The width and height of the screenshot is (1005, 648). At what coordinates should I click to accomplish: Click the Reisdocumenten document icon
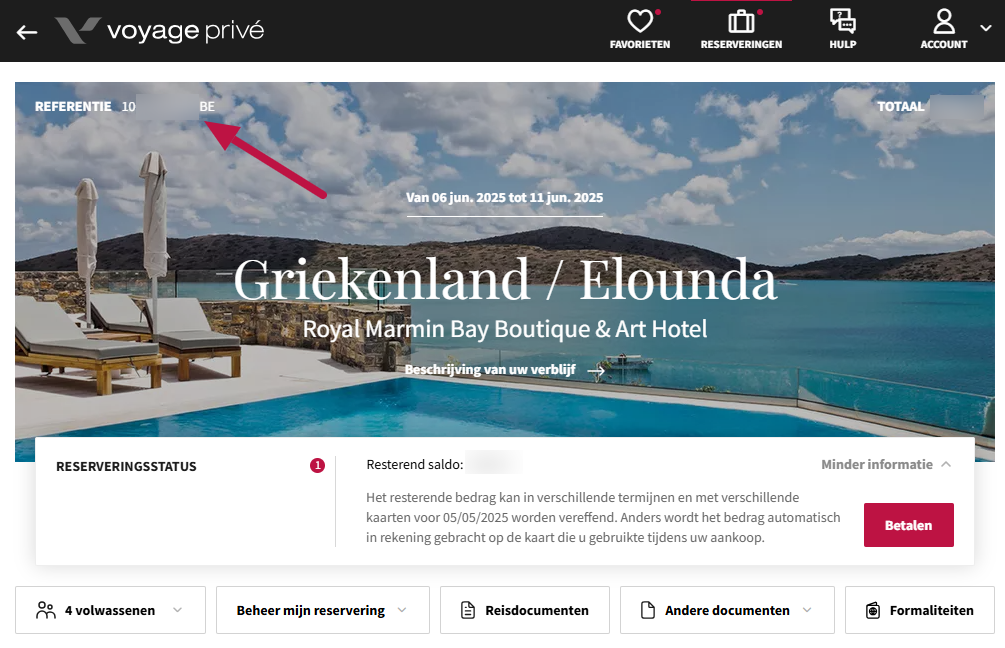468,610
